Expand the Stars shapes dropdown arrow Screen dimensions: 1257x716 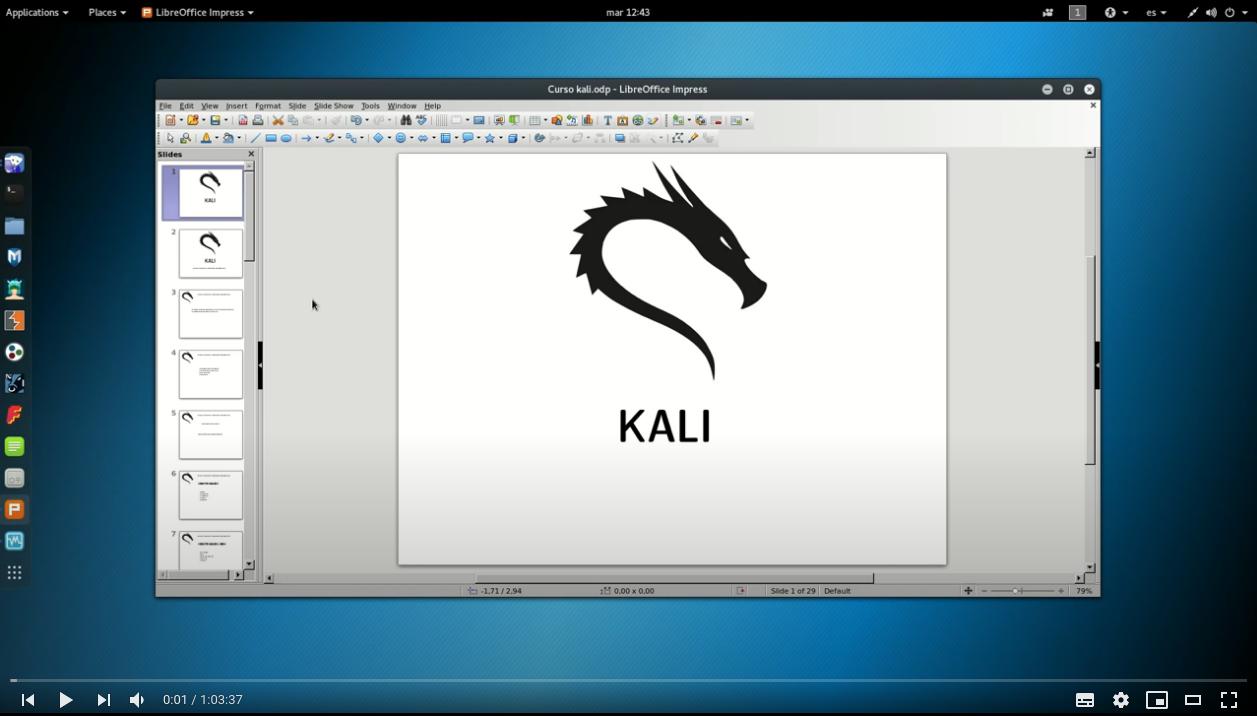coord(501,138)
